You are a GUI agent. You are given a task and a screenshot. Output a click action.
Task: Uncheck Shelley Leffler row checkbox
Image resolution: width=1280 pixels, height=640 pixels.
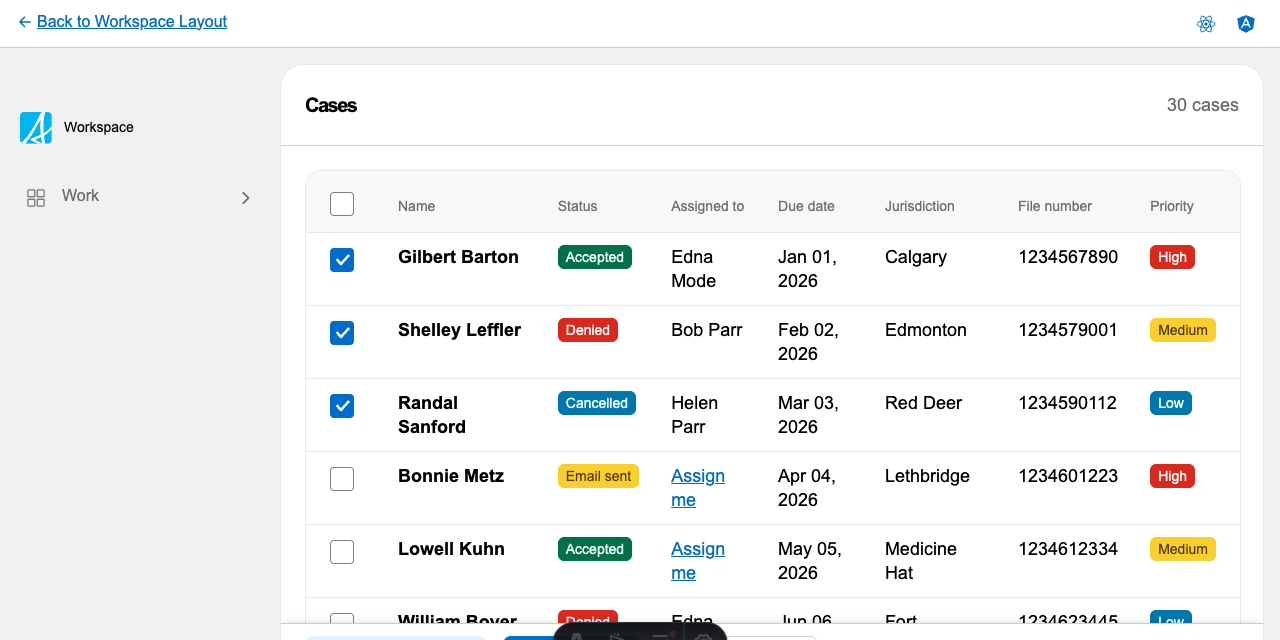pos(342,333)
